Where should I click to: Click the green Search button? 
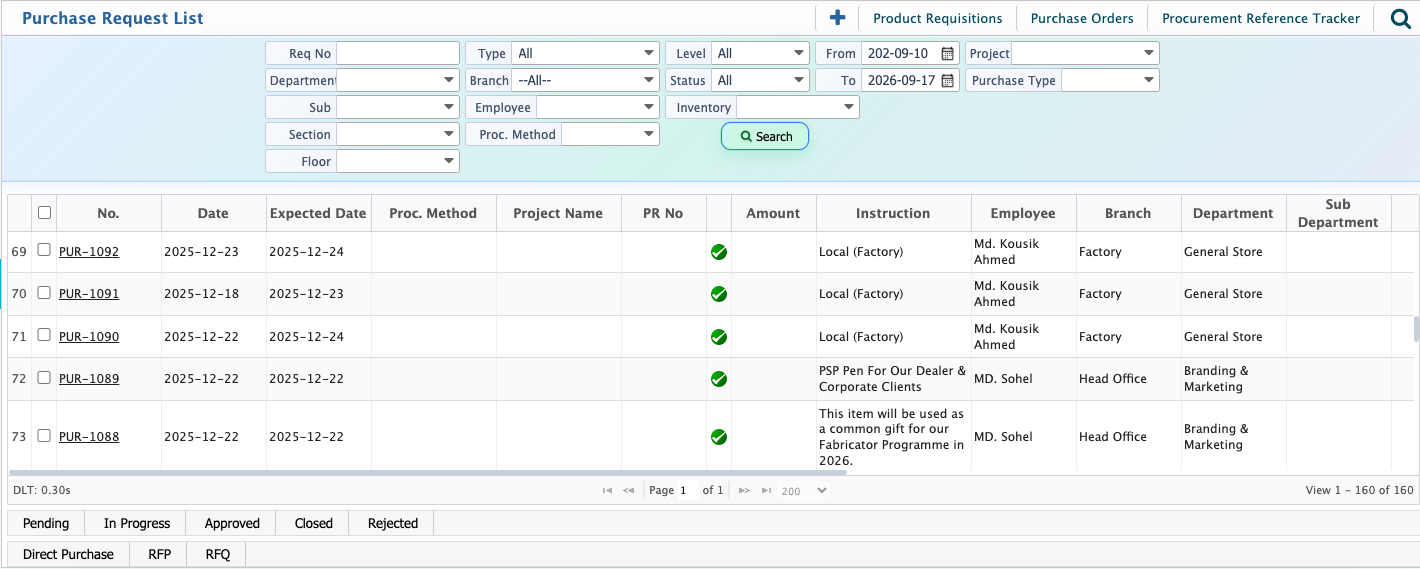(765, 137)
